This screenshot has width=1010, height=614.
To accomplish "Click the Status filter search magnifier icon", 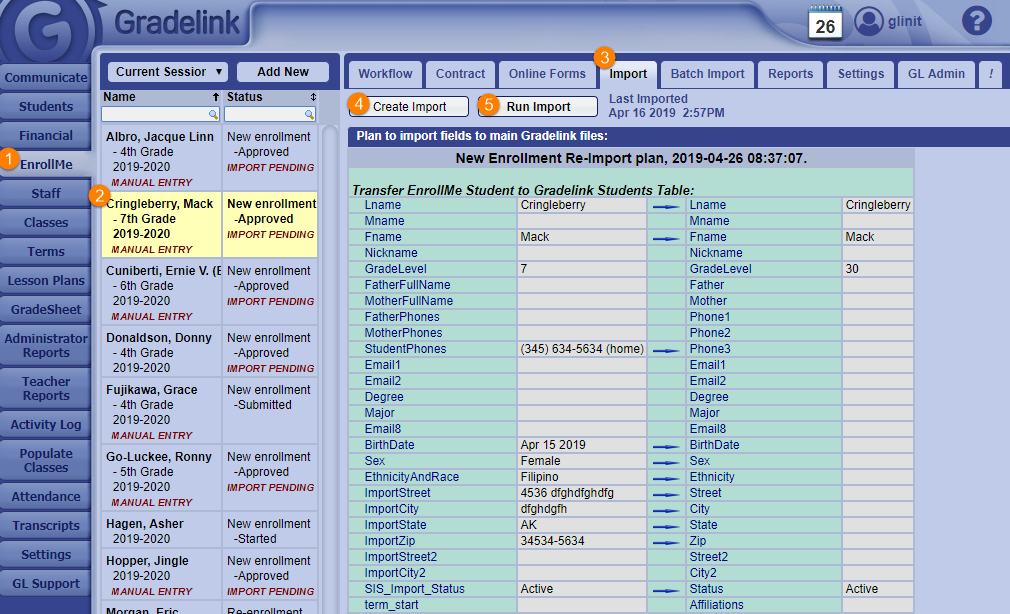I will (310, 115).
